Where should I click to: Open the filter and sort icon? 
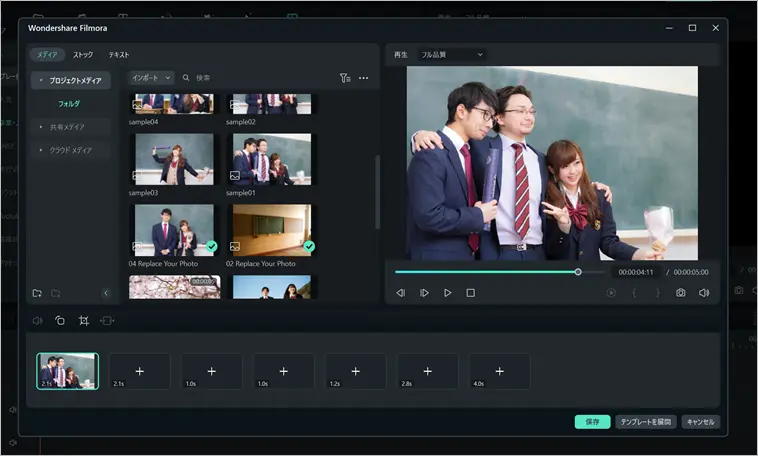pos(345,78)
